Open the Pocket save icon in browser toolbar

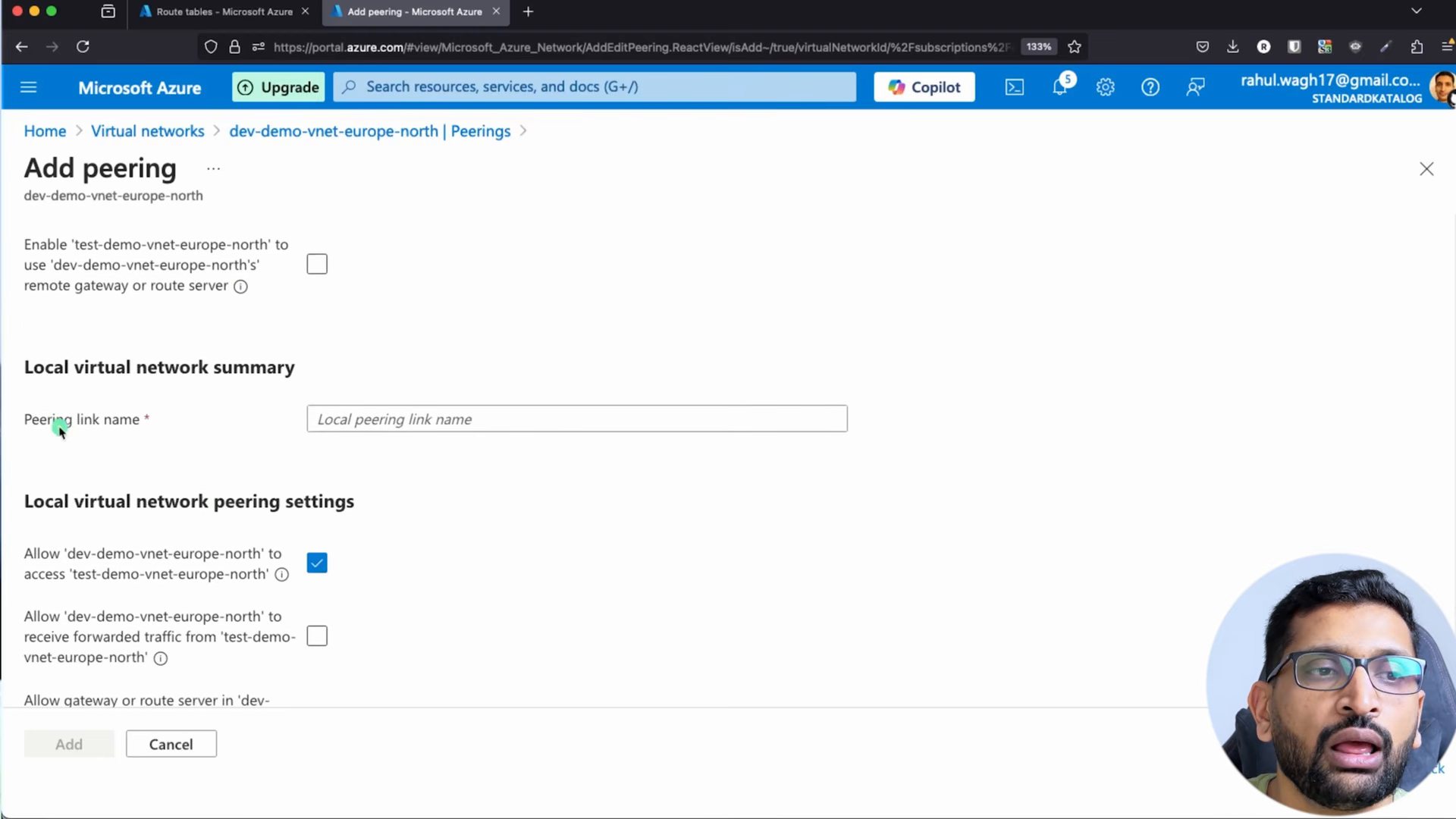(1202, 47)
